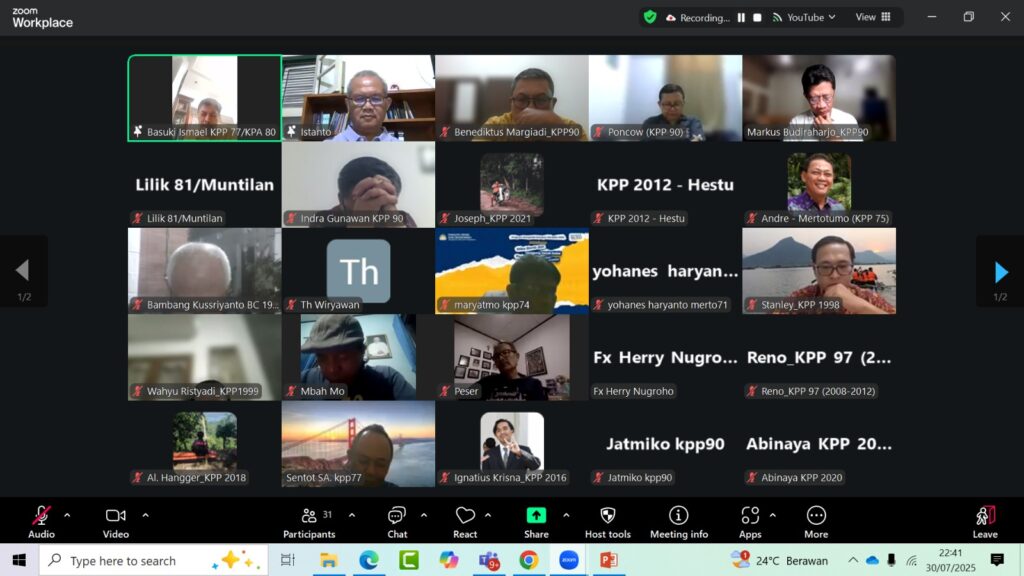Select Basuki Ismael's video tile
This screenshot has width=1024, height=576.
pos(204,97)
